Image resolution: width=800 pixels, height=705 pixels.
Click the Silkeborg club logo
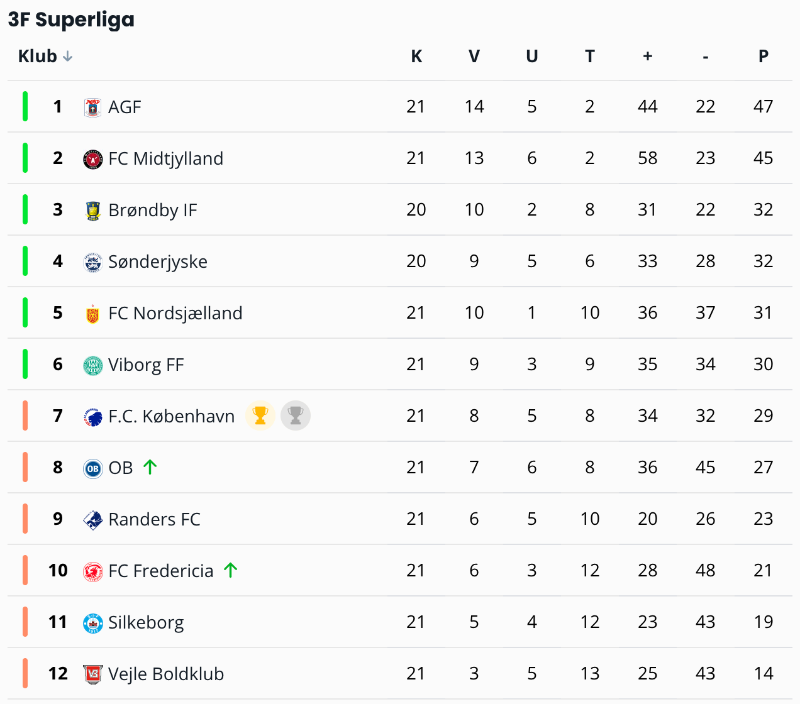93,622
